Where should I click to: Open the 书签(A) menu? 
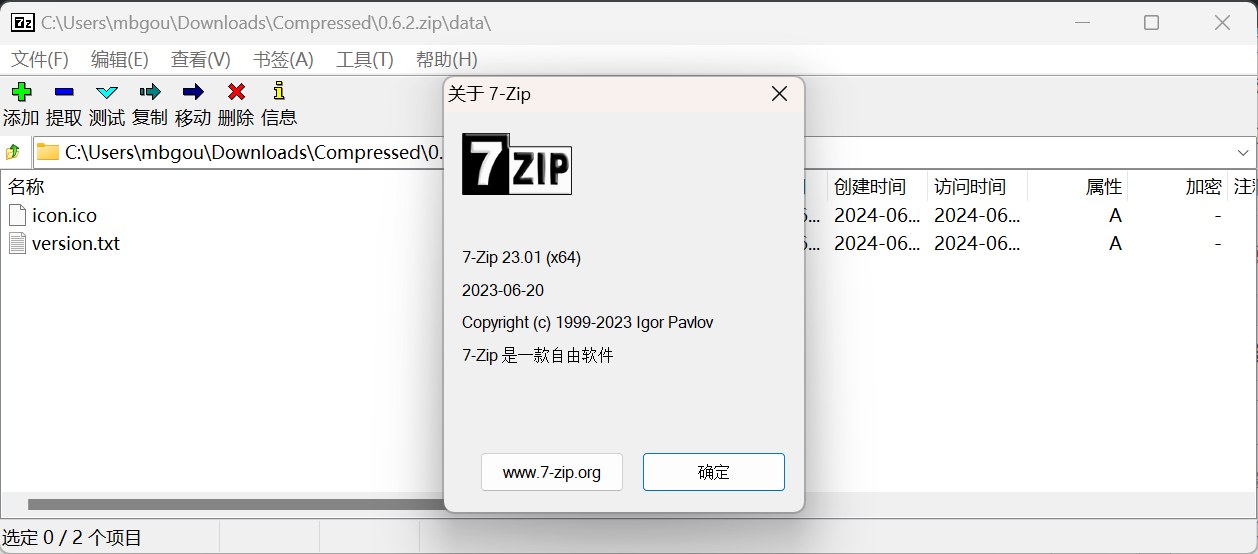point(283,59)
